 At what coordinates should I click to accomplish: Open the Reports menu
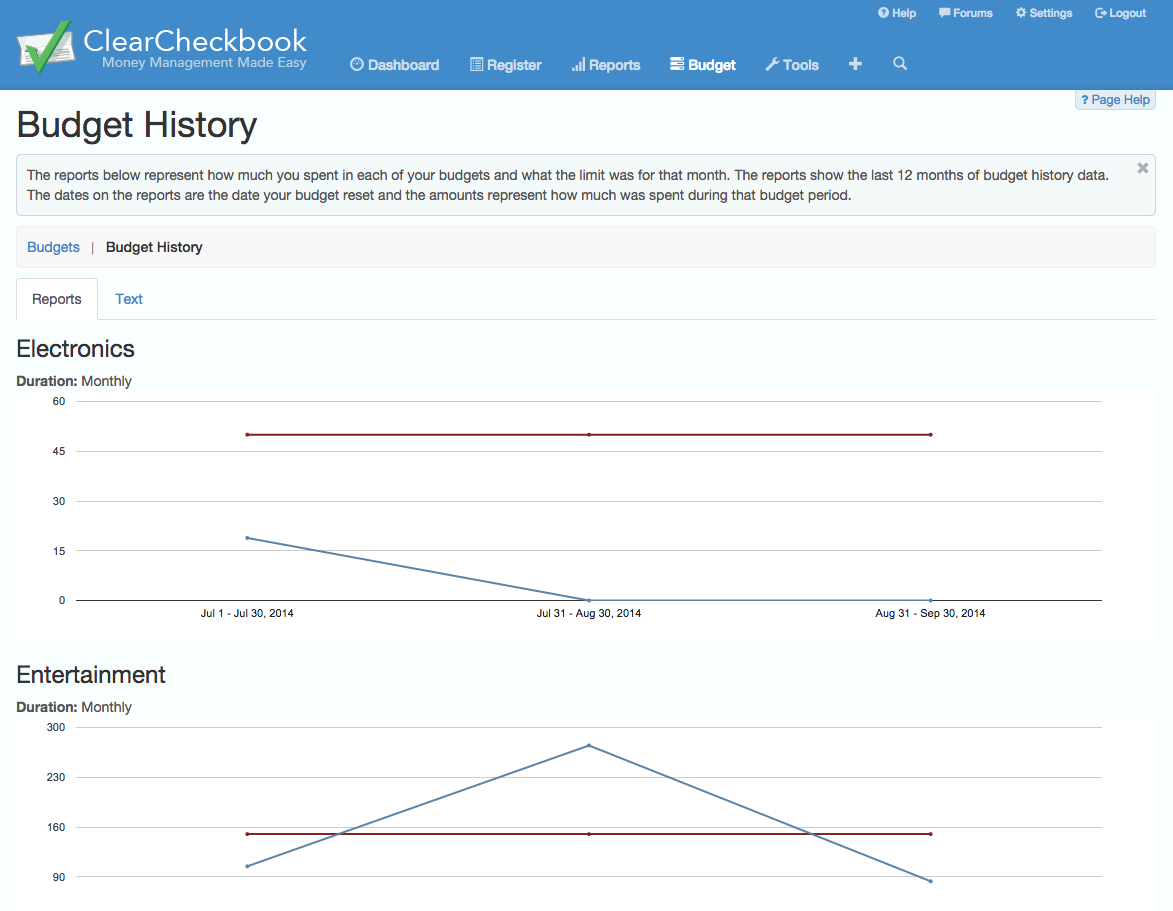[x=606, y=65]
